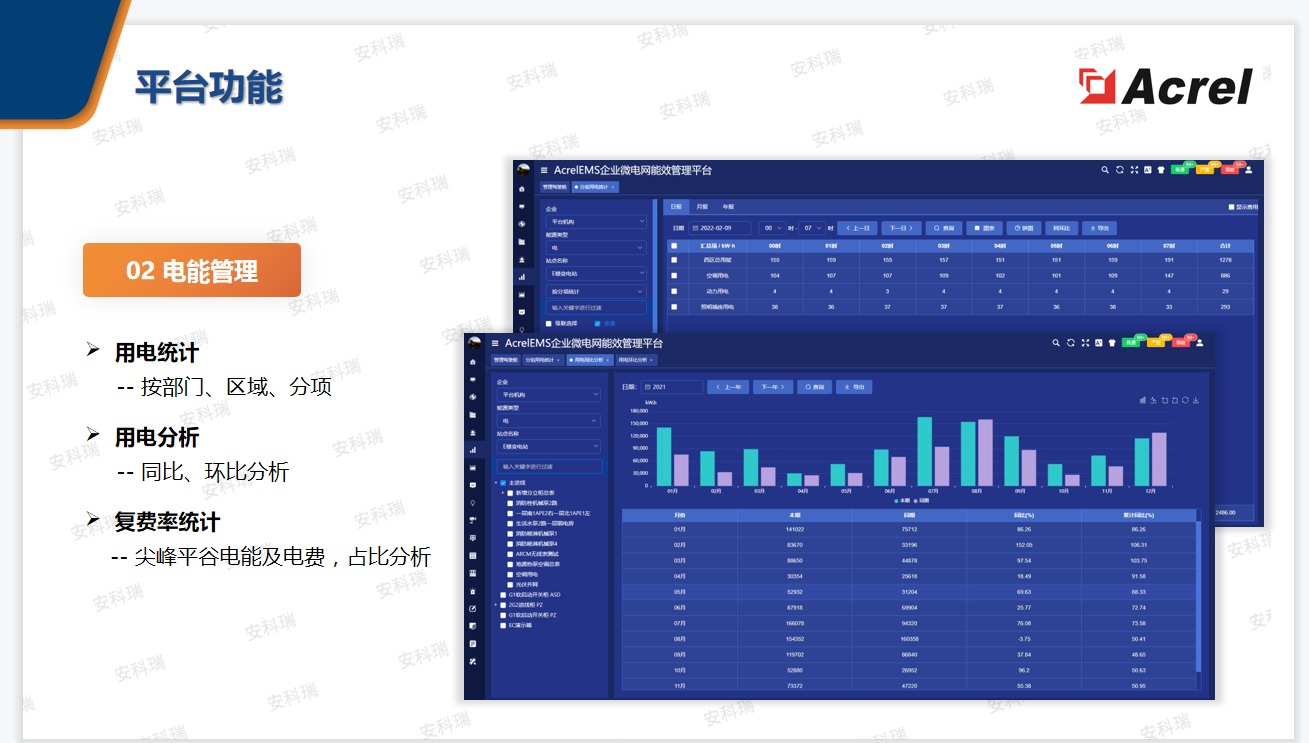Open the 按分项统计 dropdown in the back window
The height and width of the screenshot is (743, 1309).
pos(596,292)
